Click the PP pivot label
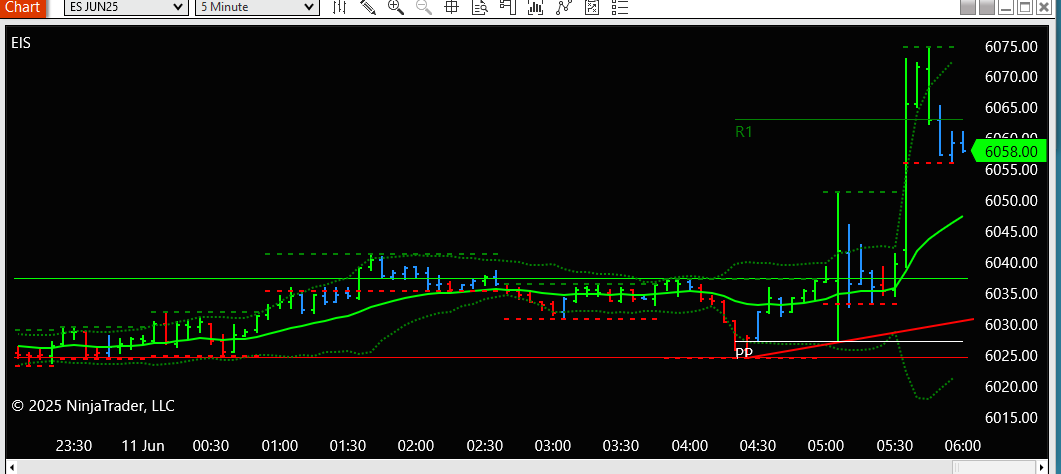The image size is (1061, 474). click(x=744, y=352)
